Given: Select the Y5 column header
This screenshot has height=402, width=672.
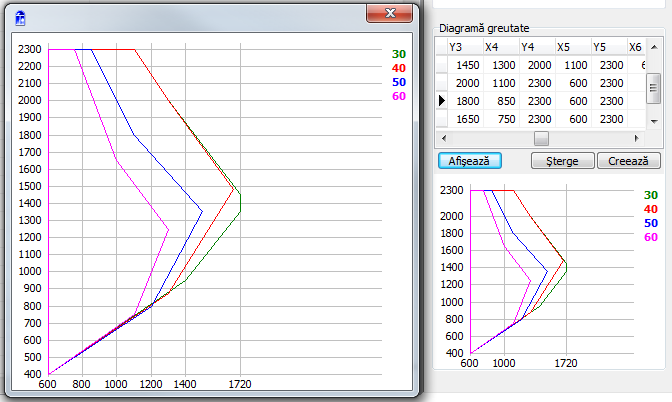Looking at the screenshot, I should click(x=609, y=47).
